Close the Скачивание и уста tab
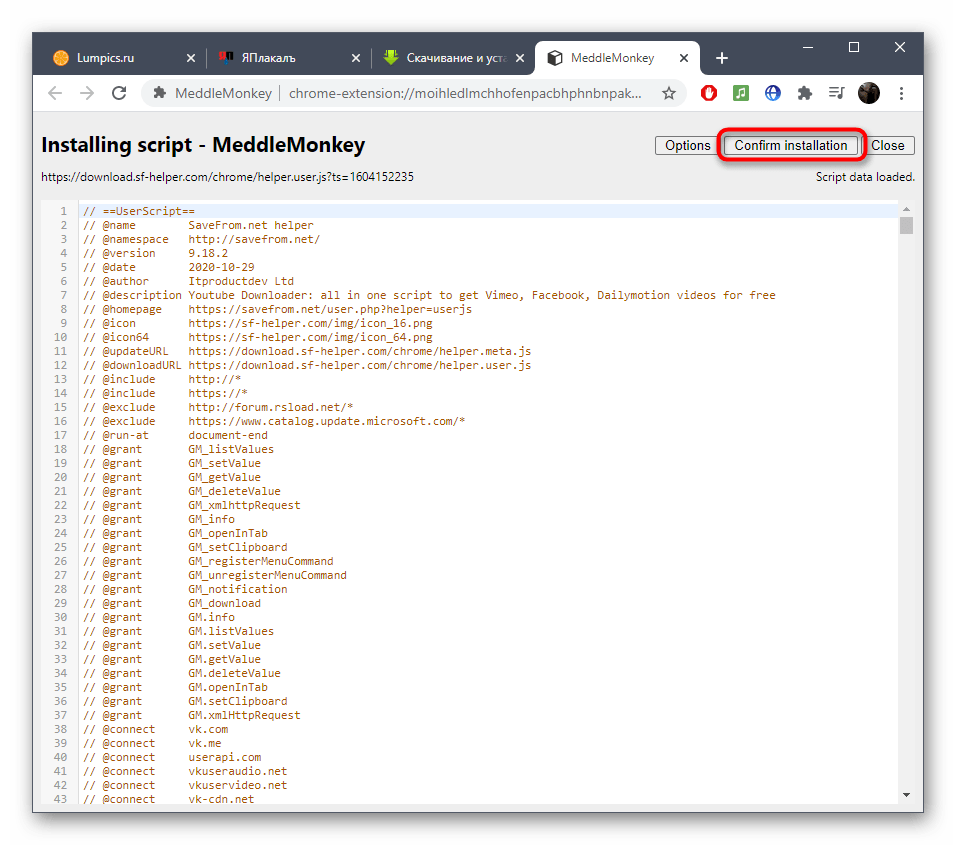This screenshot has height=845, width=956. 520,58
